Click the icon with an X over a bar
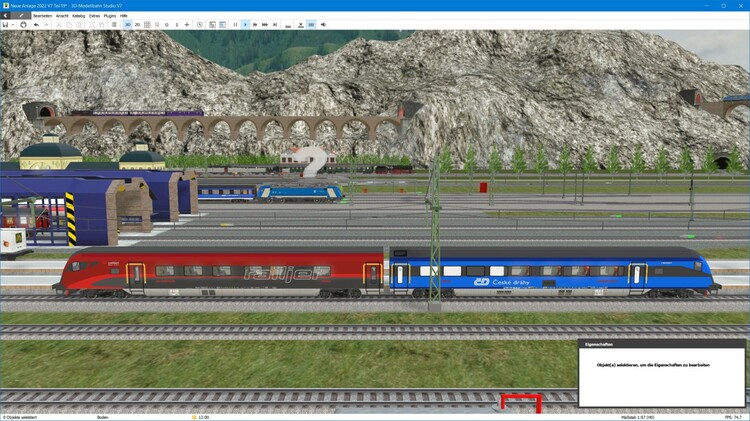Viewport: 750px width, 421px height. [x=300, y=24]
